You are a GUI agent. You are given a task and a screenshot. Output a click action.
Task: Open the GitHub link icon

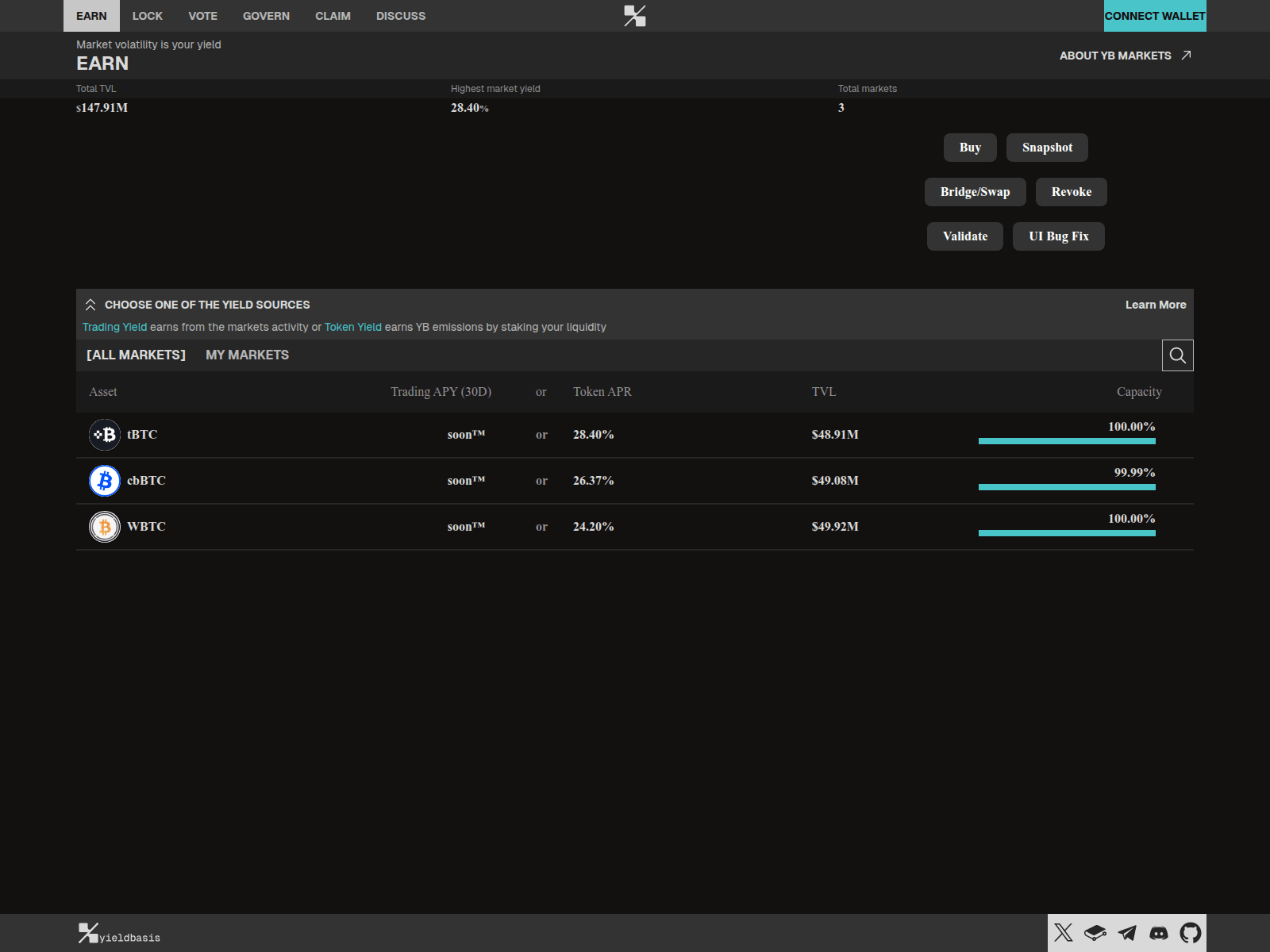click(x=1191, y=933)
